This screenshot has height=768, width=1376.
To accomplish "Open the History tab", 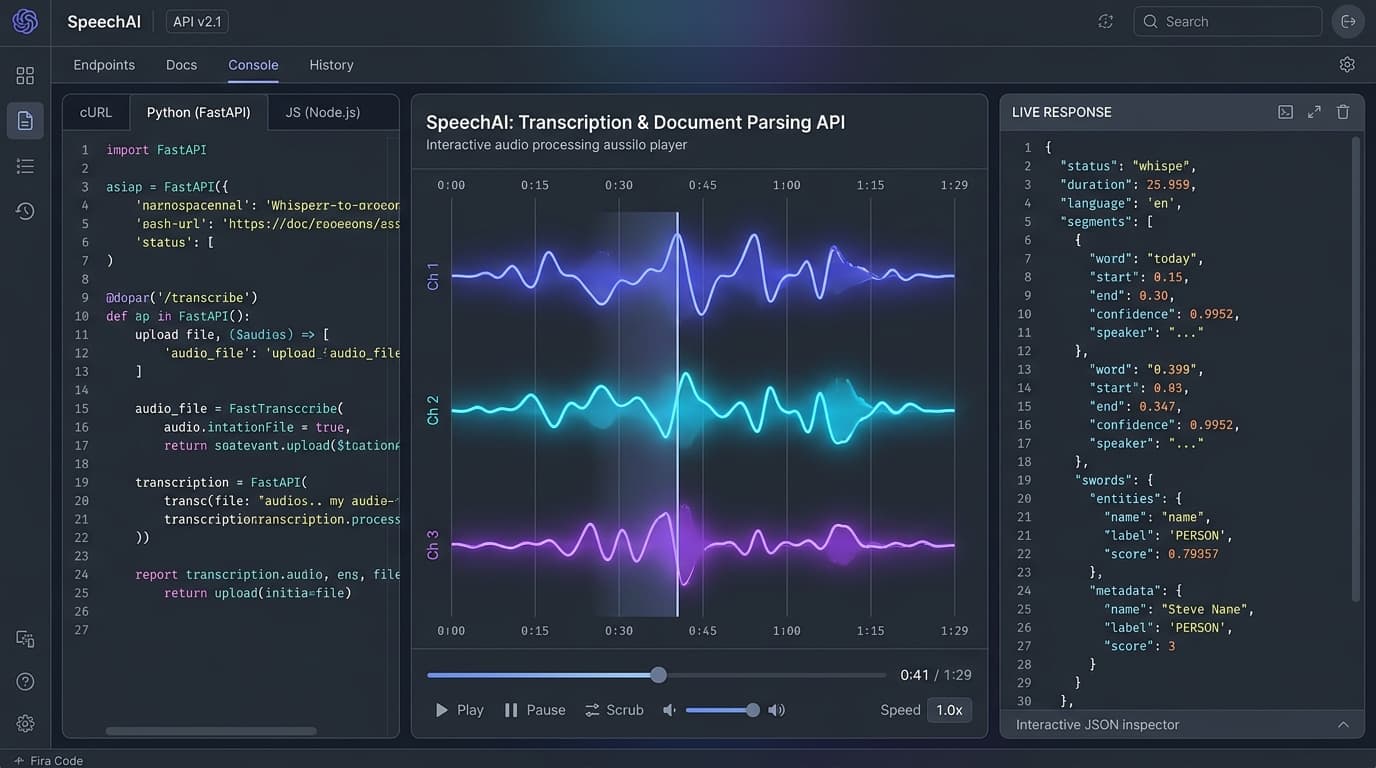I will [331, 65].
